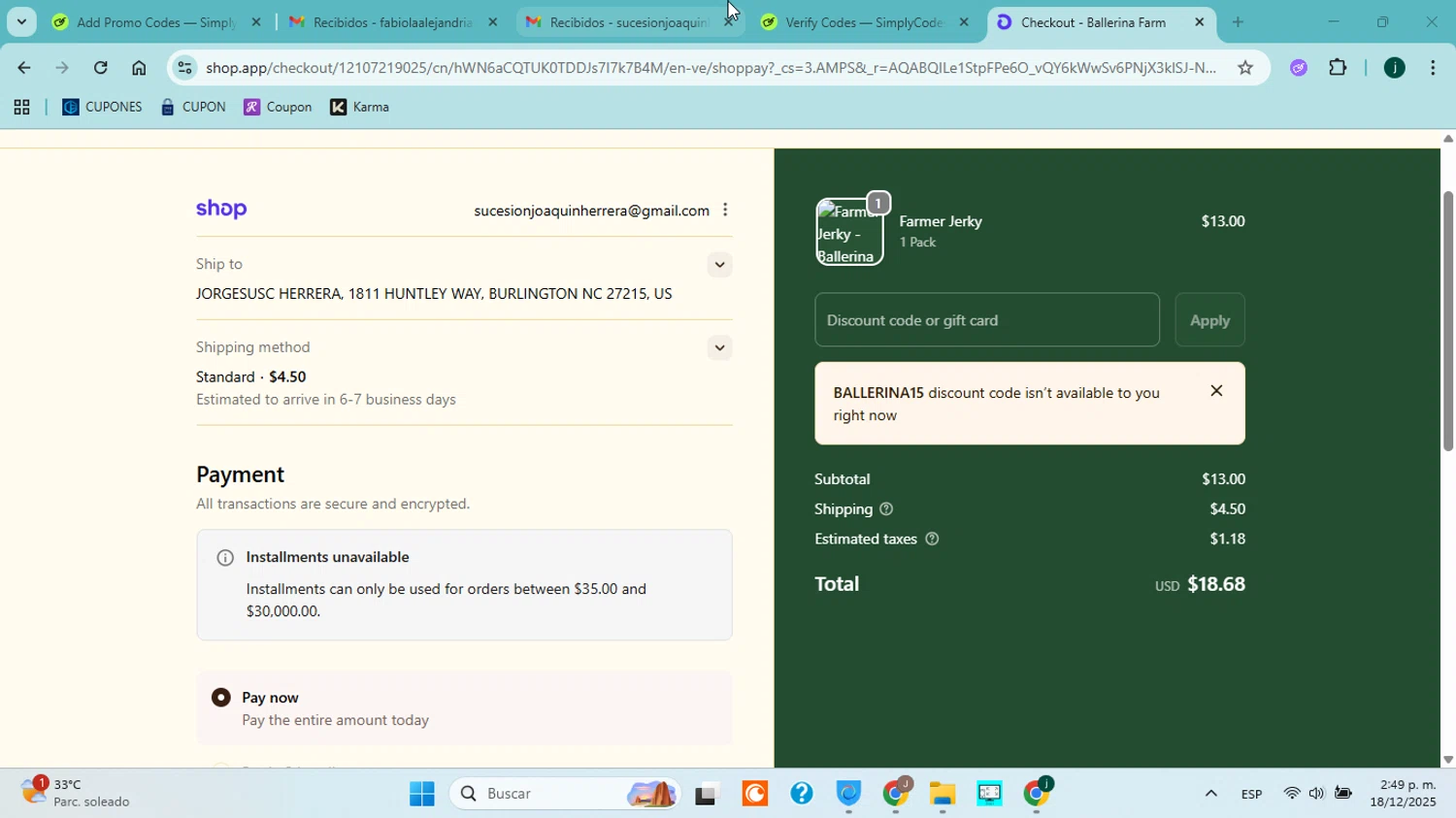Open Karma bookmark
The width and height of the screenshot is (1456, 818).
click(x=360, y=108)
